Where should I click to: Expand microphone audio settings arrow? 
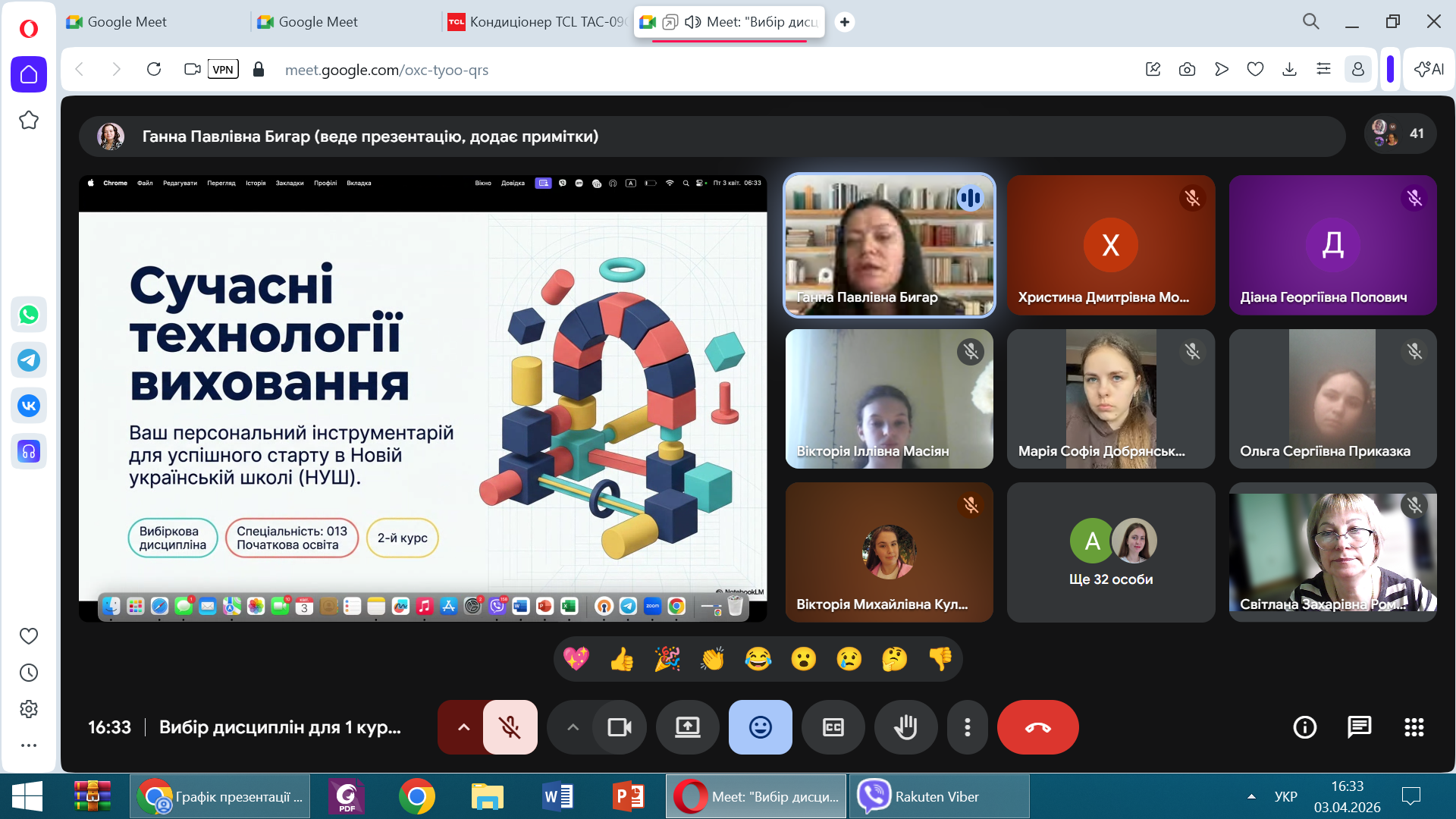pos(463,727)
